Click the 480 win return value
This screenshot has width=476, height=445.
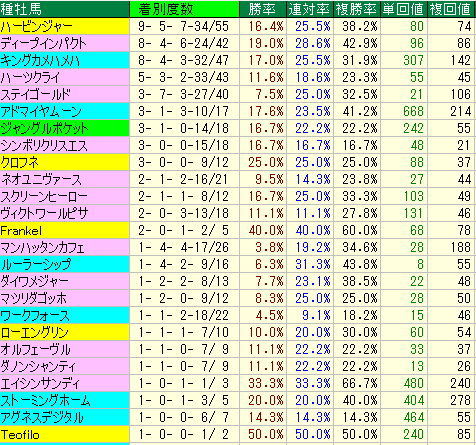(x=413, y=384)
